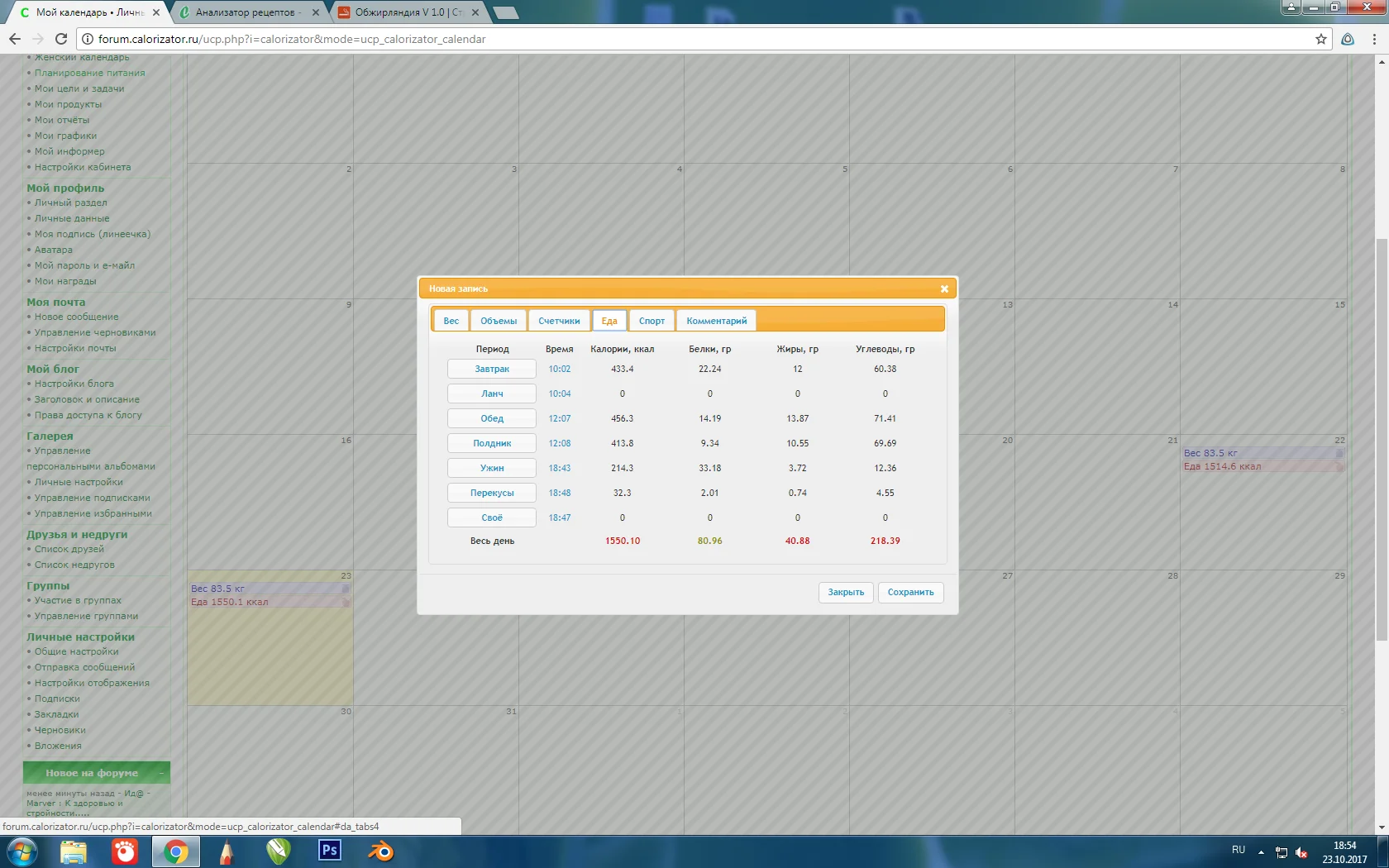Open Photoshop from the taskbar
This screenshot has width=1389, height=868.
(330, 851)
